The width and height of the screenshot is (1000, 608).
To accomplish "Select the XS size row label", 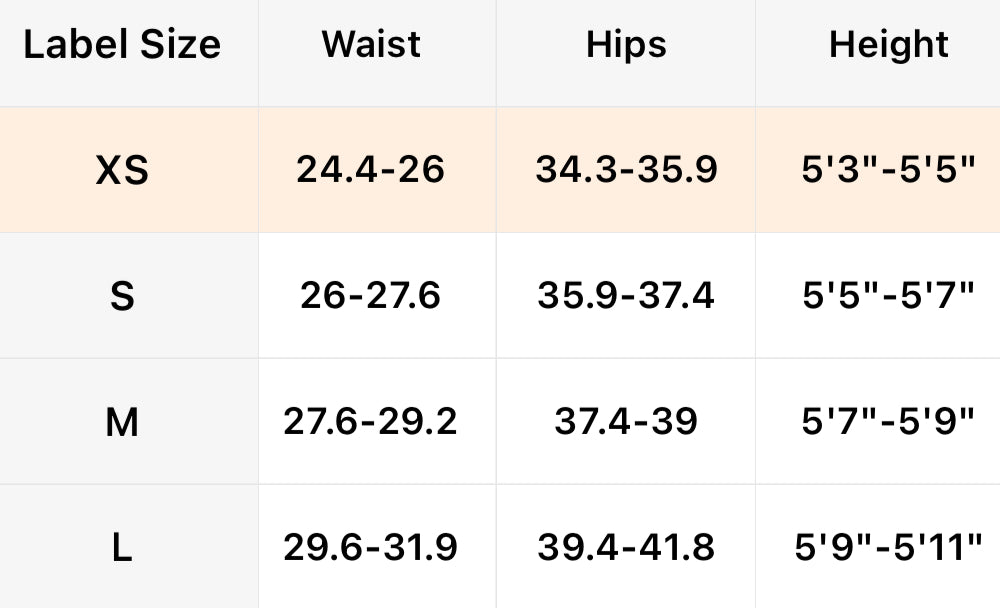I will click(x=122, y=171).
